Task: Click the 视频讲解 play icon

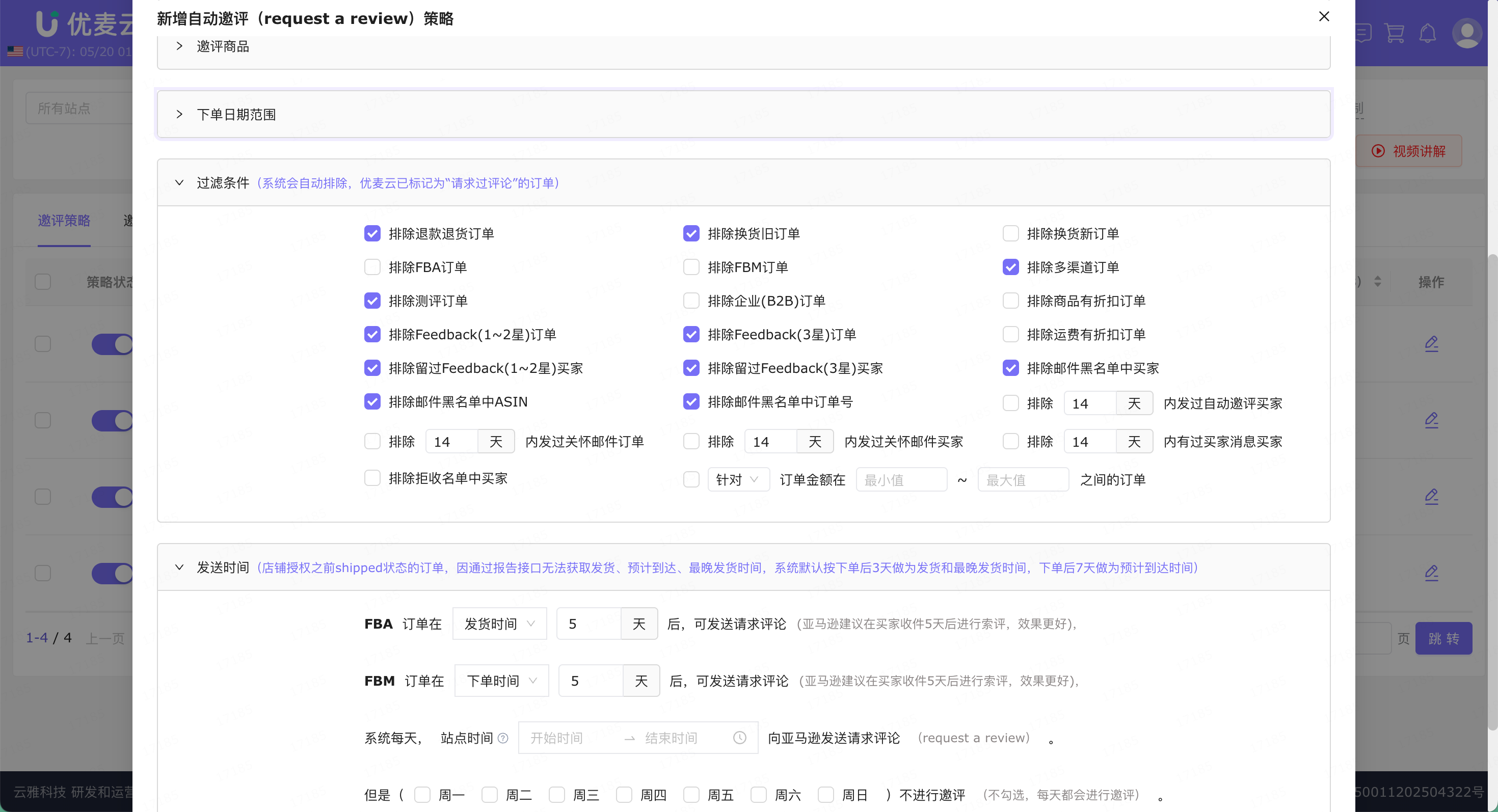Action: (x=1378, y=151)
